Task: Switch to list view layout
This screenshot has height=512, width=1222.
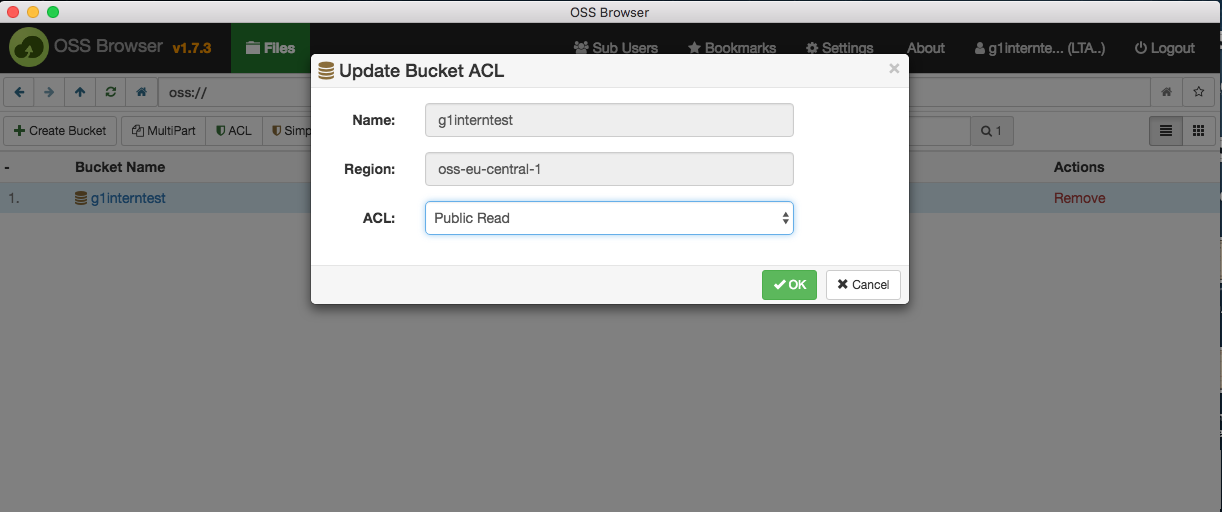Action: click(1166, 130)
